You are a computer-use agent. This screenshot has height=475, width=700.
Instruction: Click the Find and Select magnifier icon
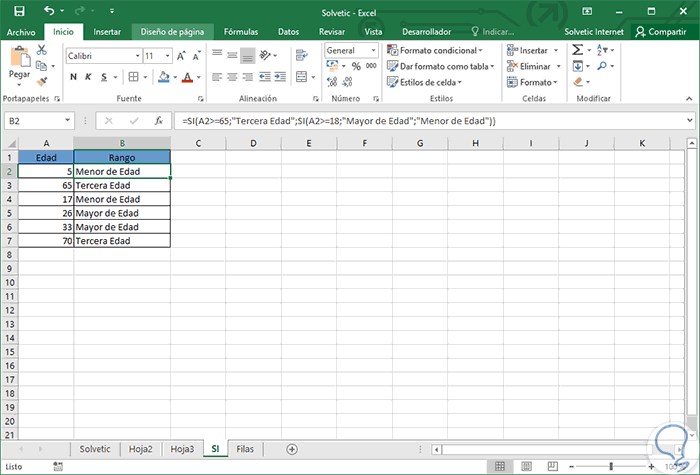(x=602, y=66)
